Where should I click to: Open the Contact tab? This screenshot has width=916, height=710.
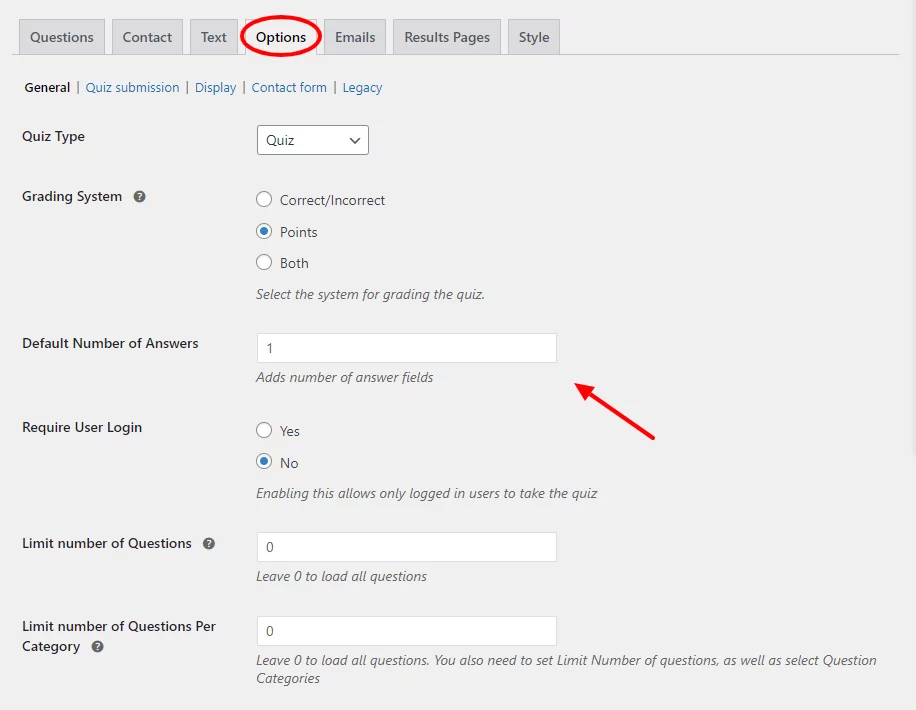(x=147, y=37)
